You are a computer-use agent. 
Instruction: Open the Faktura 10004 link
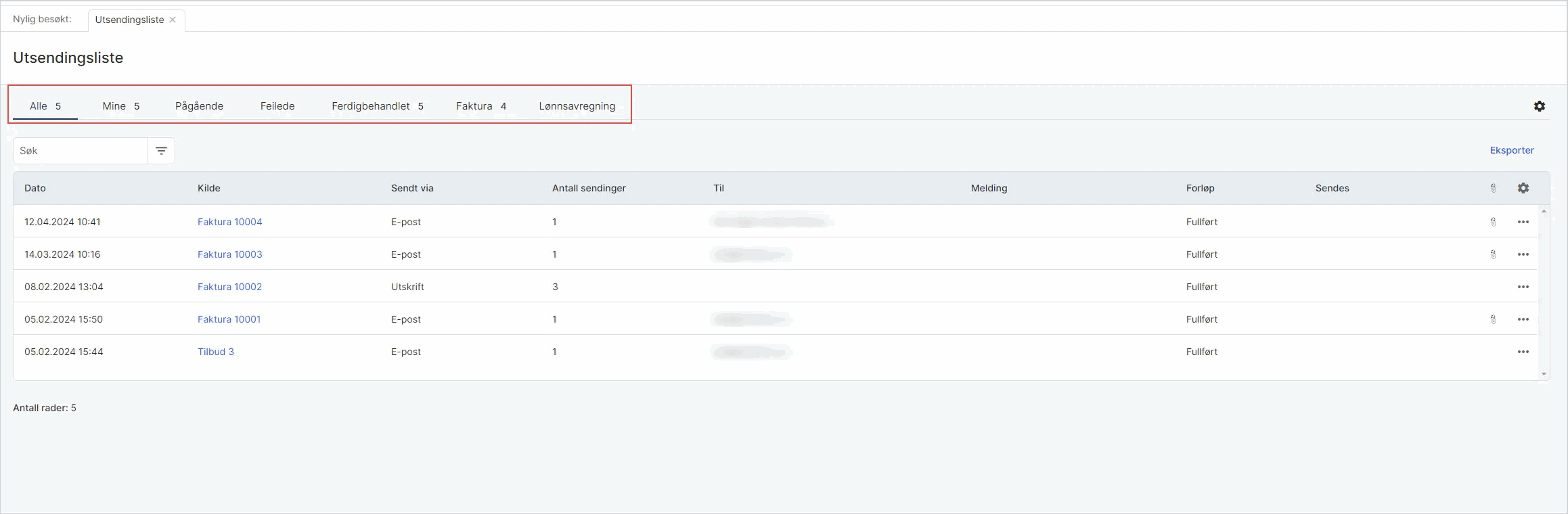[x=230, y=222]
